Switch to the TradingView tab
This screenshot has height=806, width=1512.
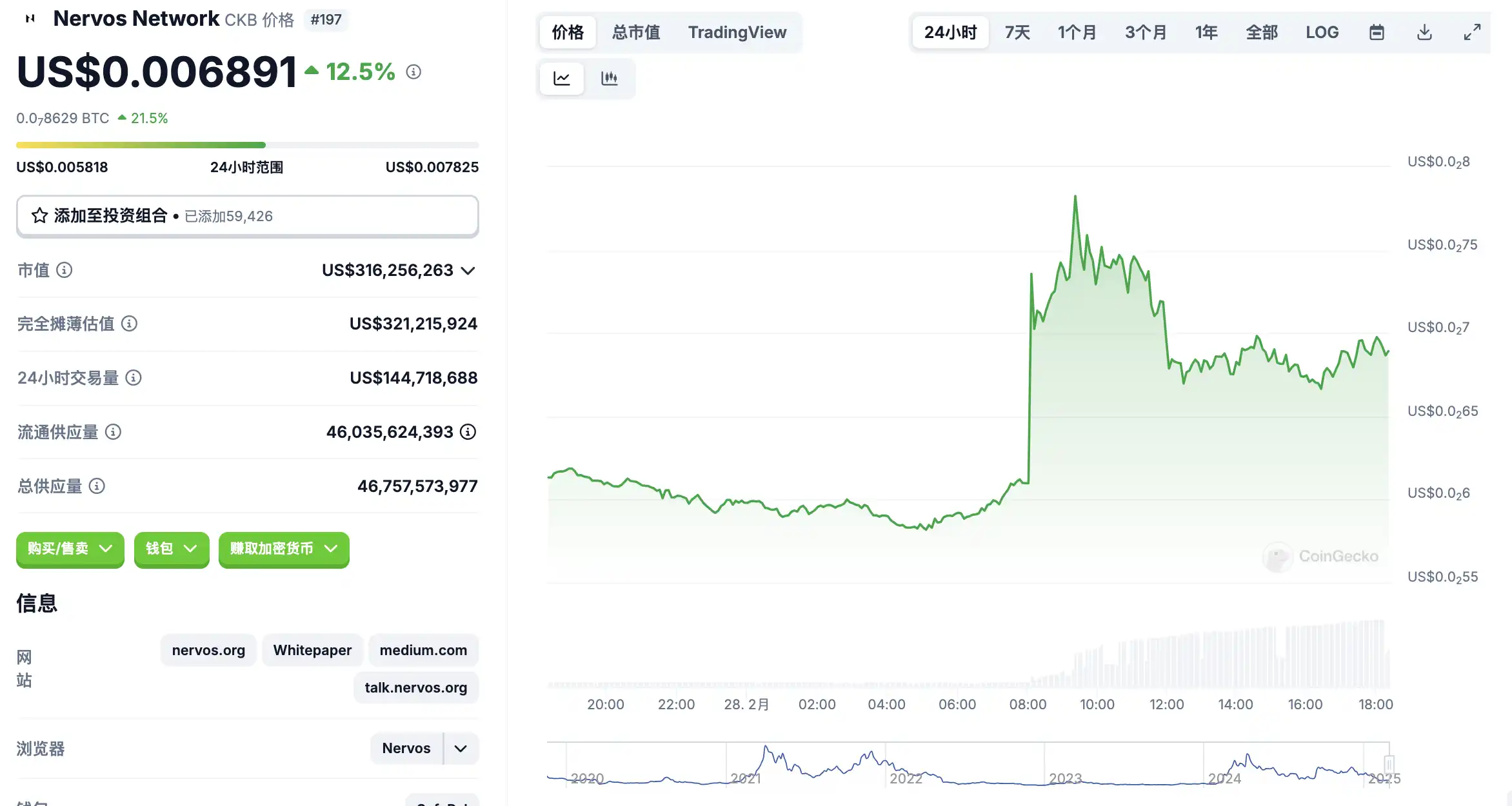coord(737,32)
